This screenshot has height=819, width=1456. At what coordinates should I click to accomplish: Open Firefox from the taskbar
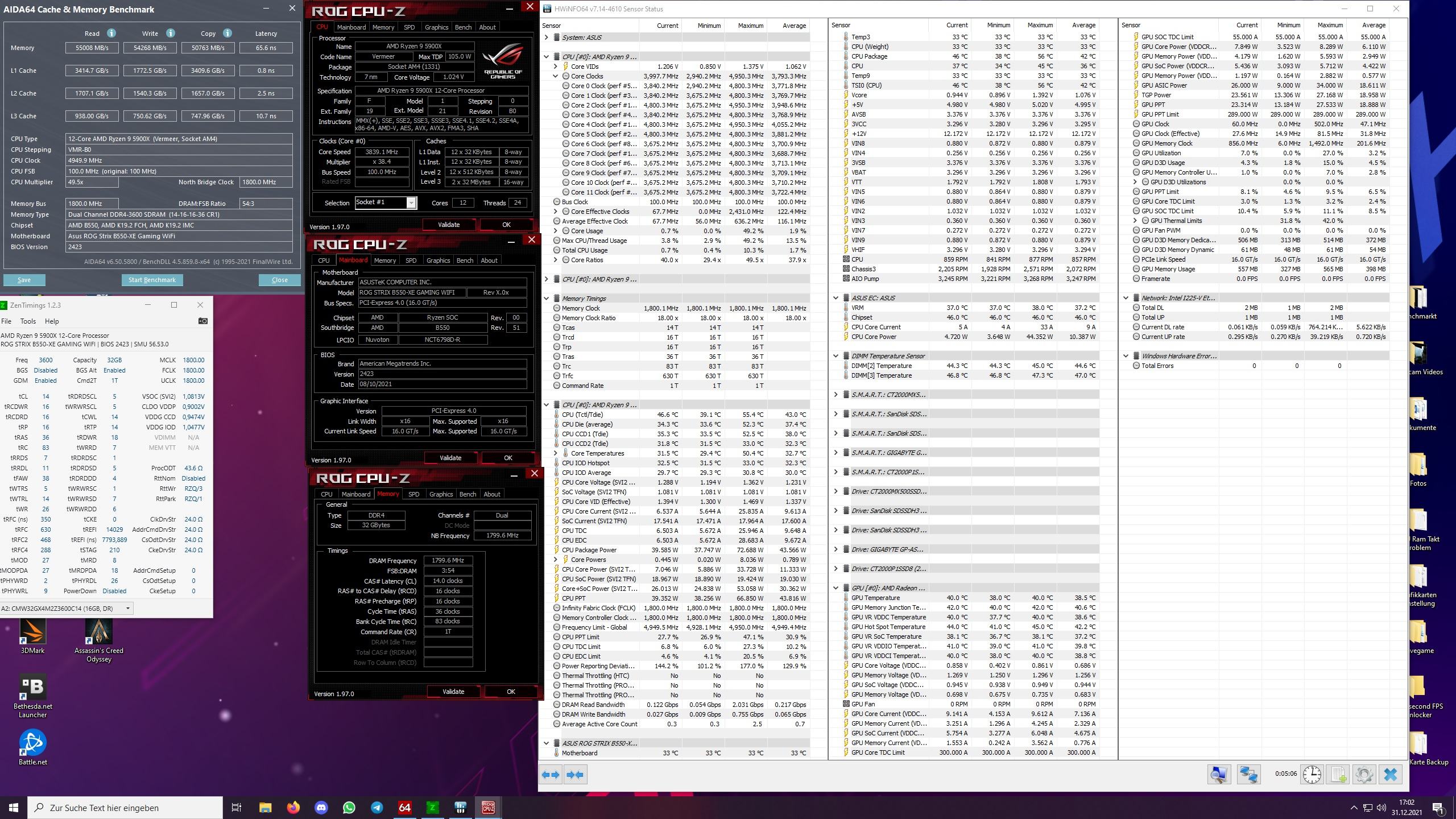(x=293, y=808)
